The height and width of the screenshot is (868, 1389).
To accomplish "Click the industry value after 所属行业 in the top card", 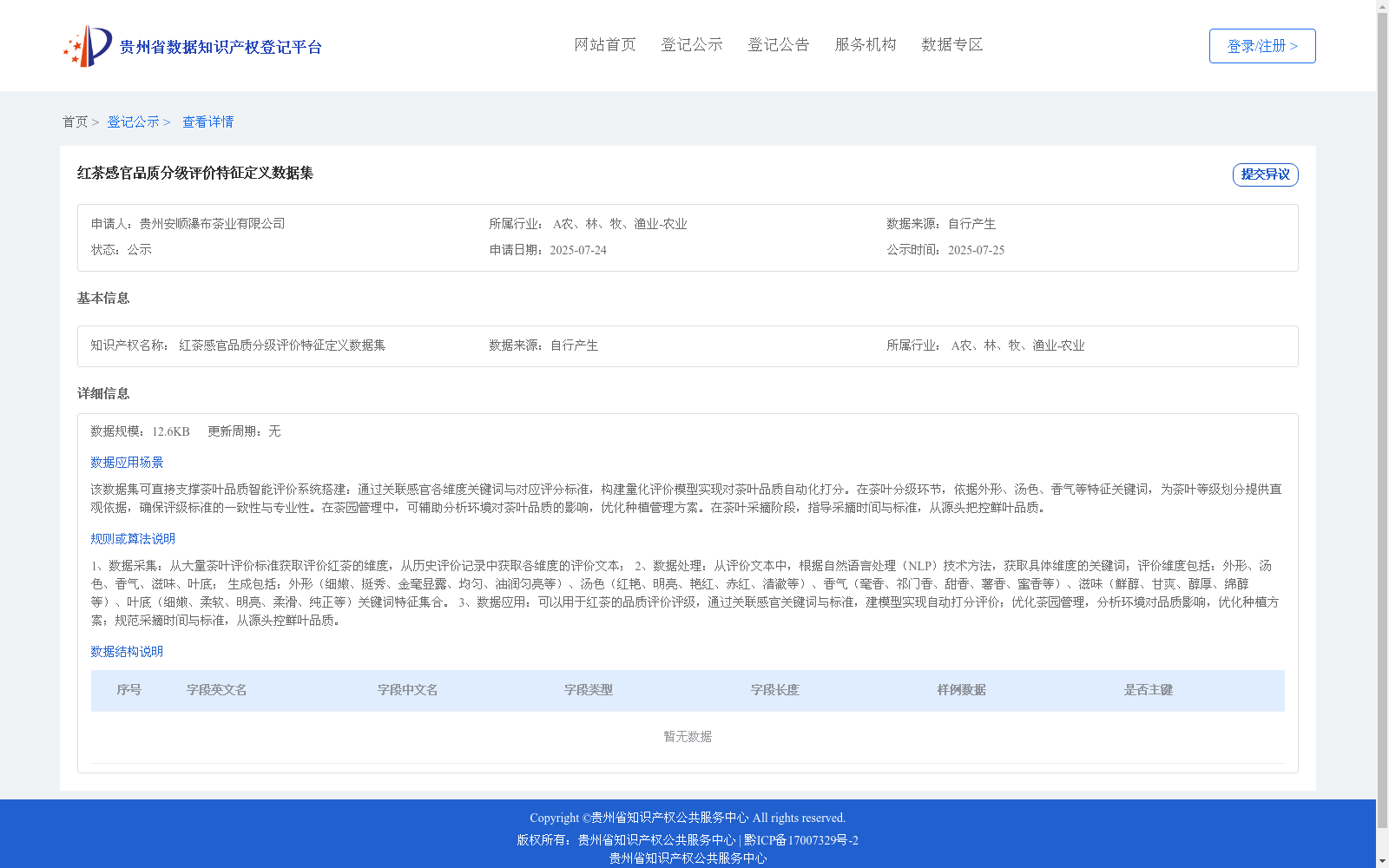I will coord(620,224).
